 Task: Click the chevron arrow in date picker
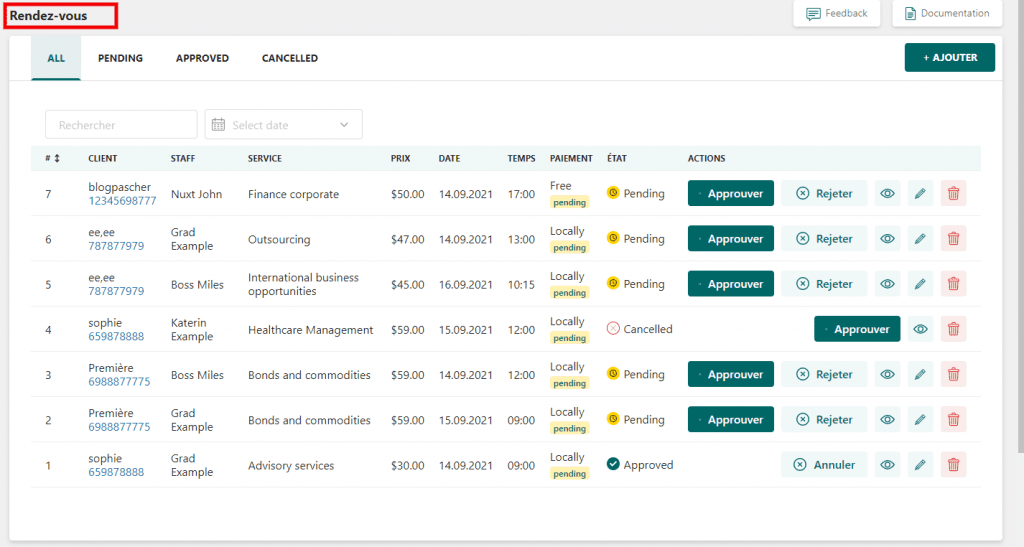pyautogui.click(x=345, y=125)
